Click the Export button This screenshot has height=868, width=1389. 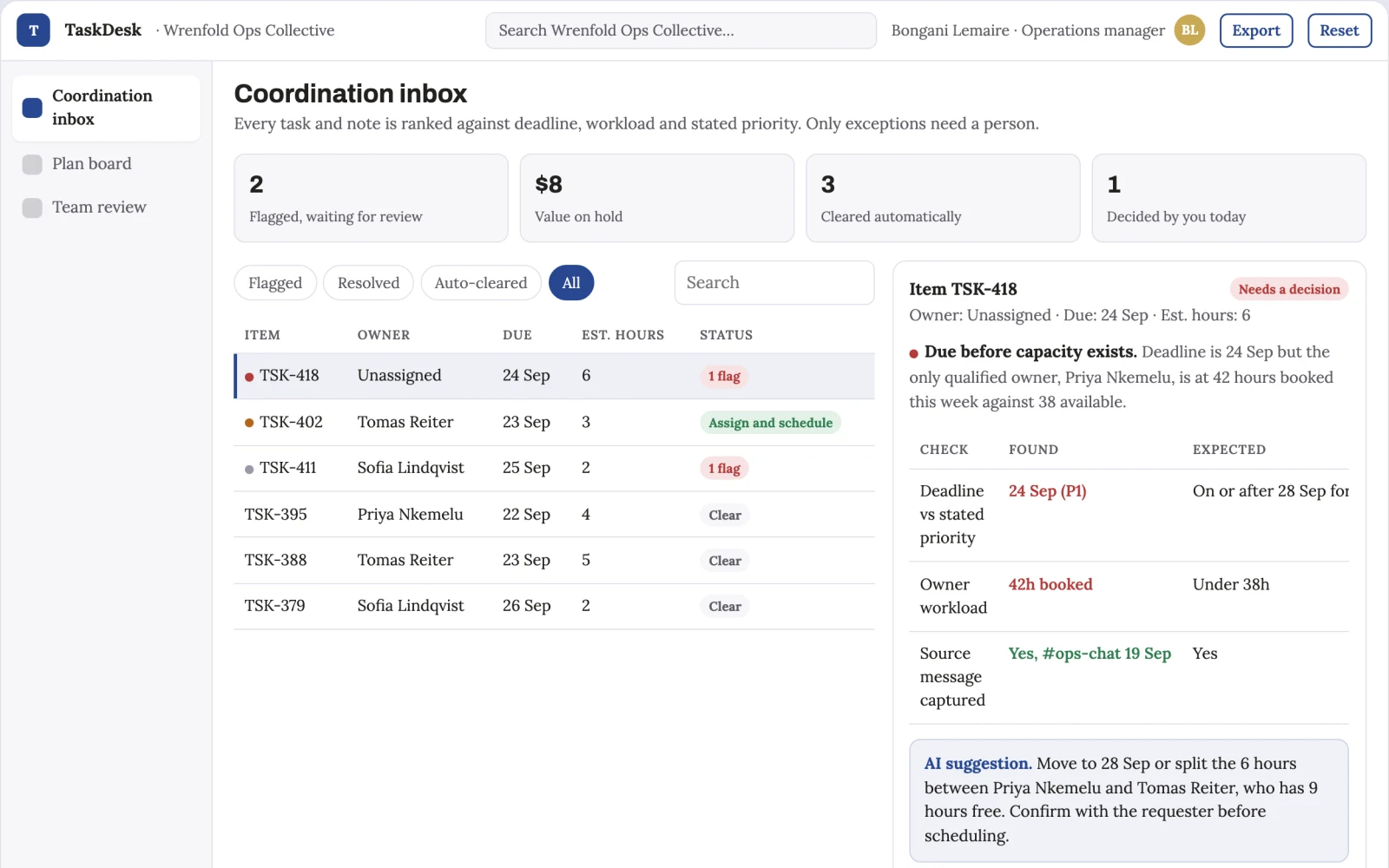[x=1256, y=30]
